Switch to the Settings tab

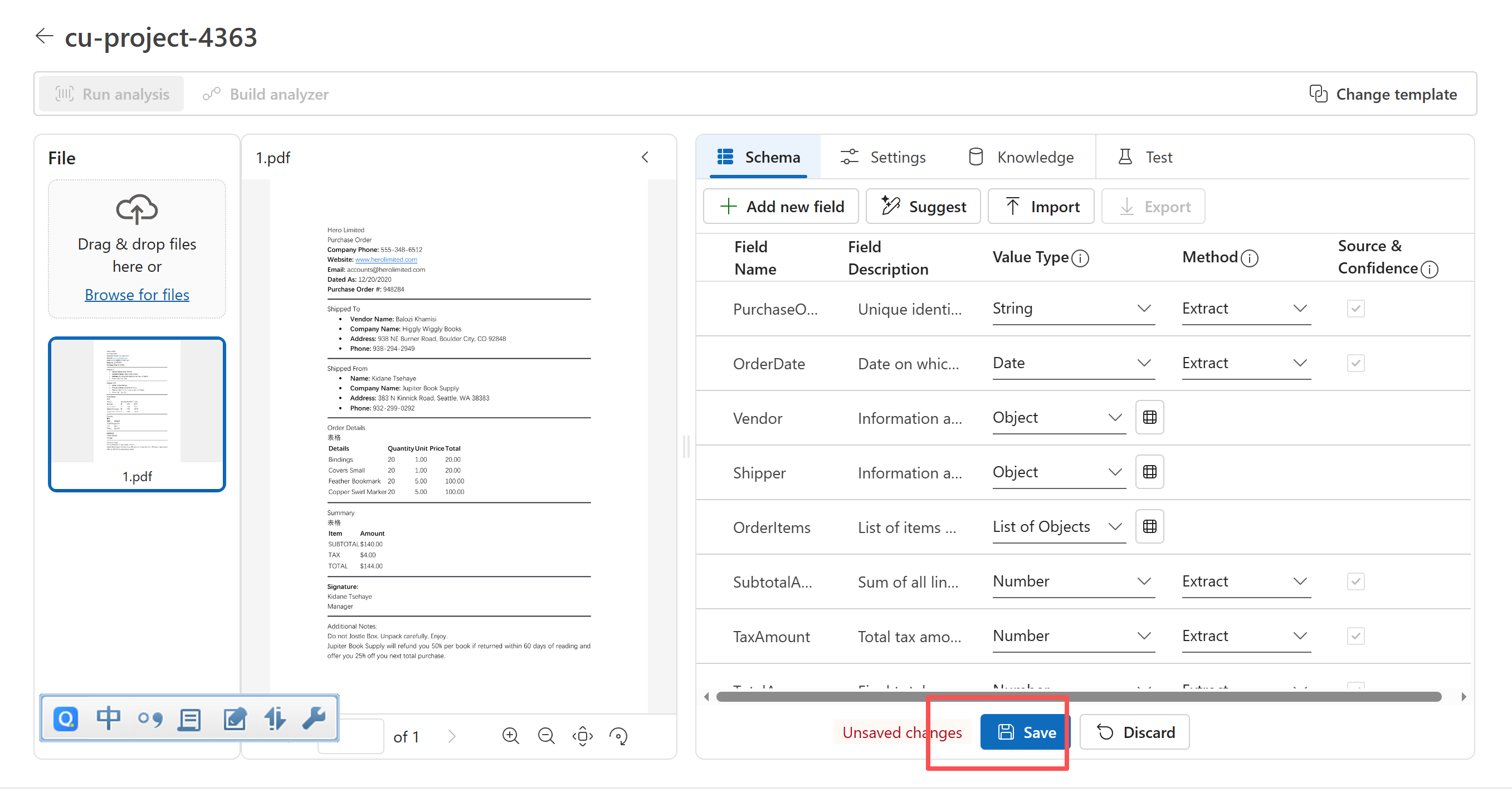pos(883,157)
